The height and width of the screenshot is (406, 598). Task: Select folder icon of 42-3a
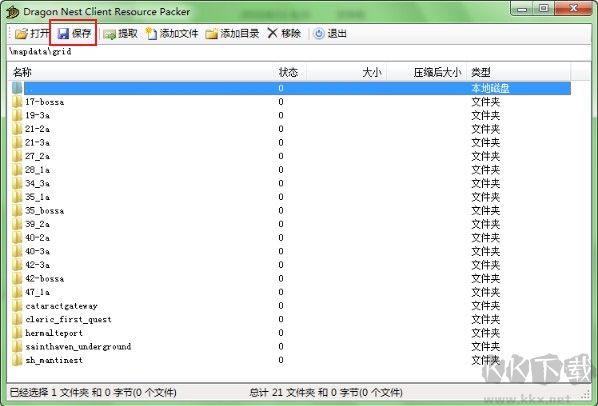tap(17, 265)
